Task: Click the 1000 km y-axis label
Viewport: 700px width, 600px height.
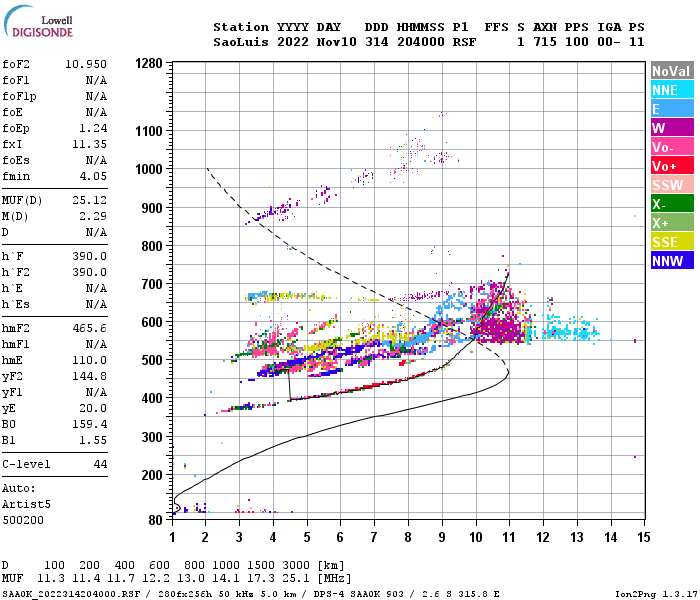Action: coord(149,169)
